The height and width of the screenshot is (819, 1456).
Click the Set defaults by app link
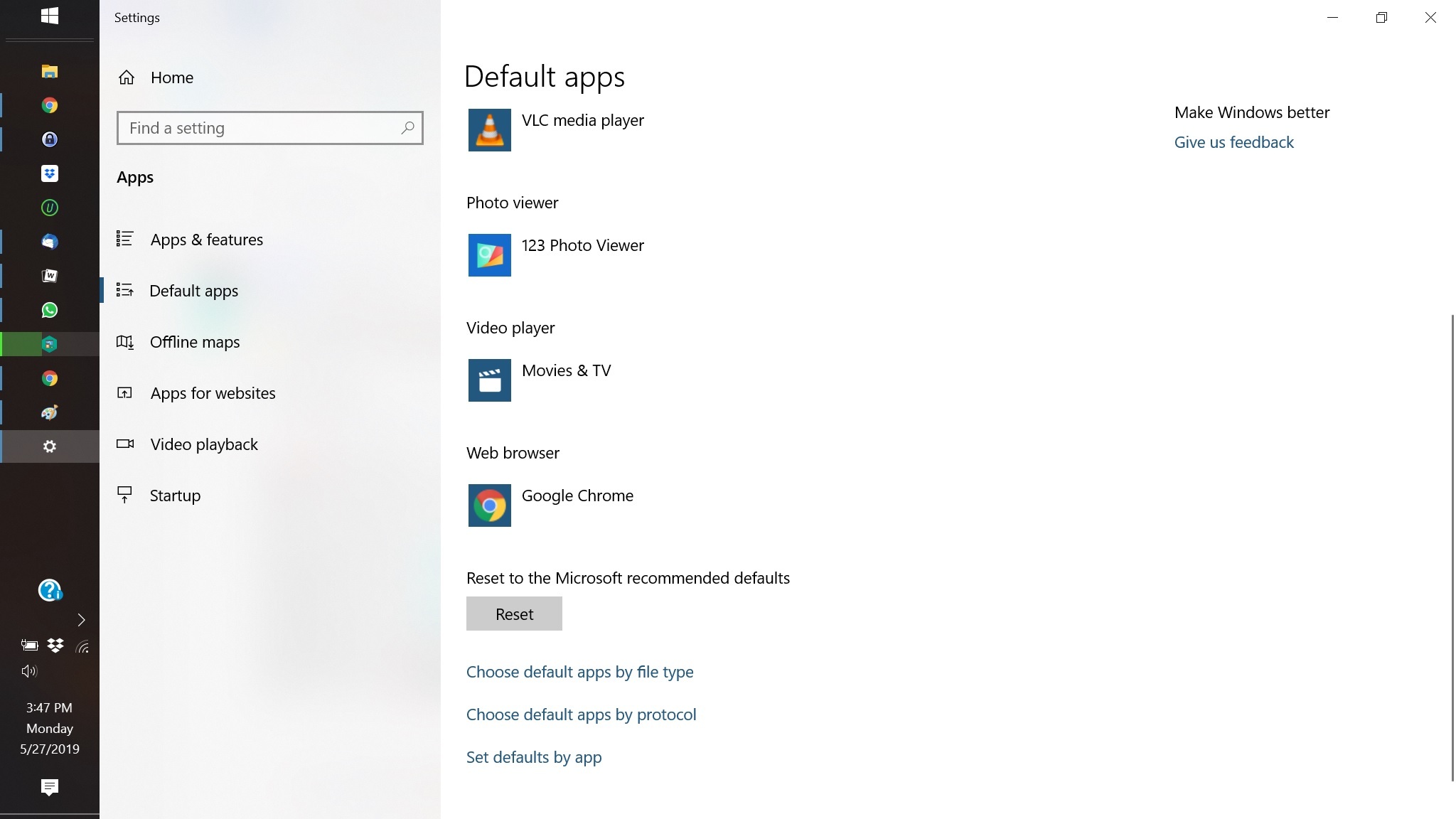(x=534, y=757)
